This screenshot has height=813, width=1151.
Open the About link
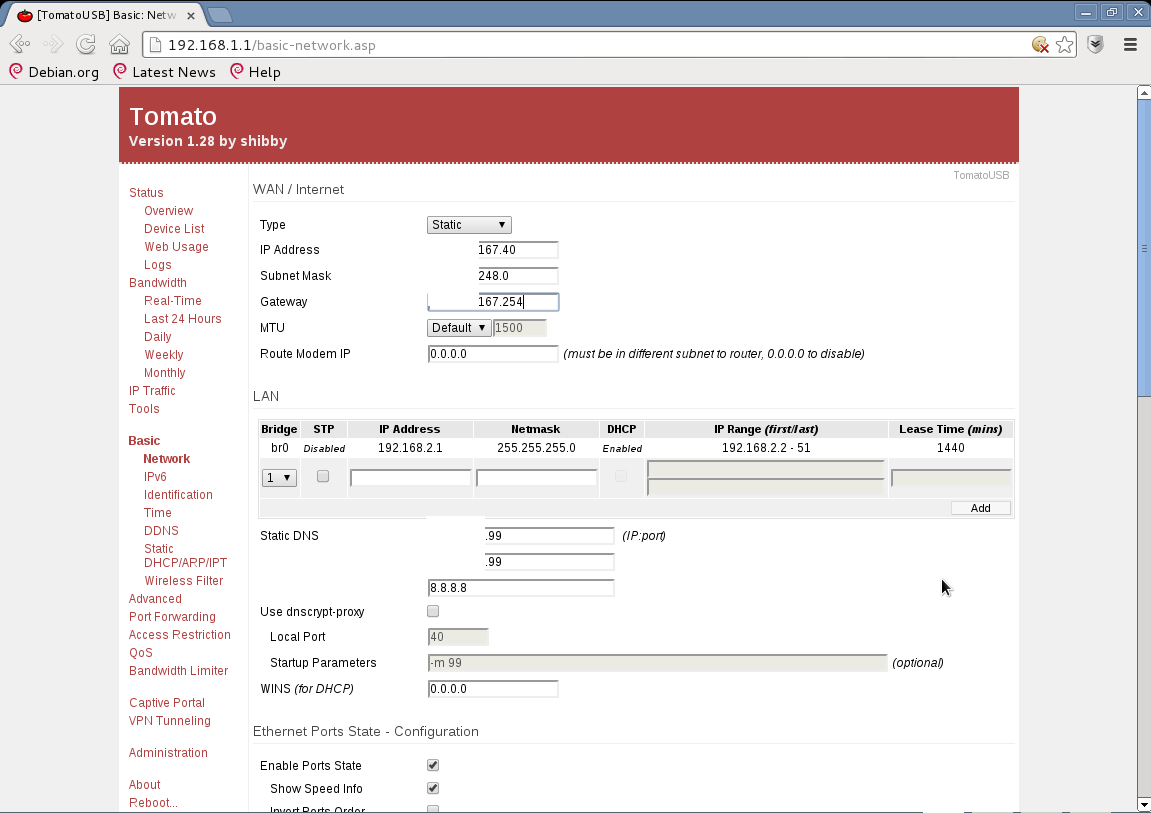145,784
